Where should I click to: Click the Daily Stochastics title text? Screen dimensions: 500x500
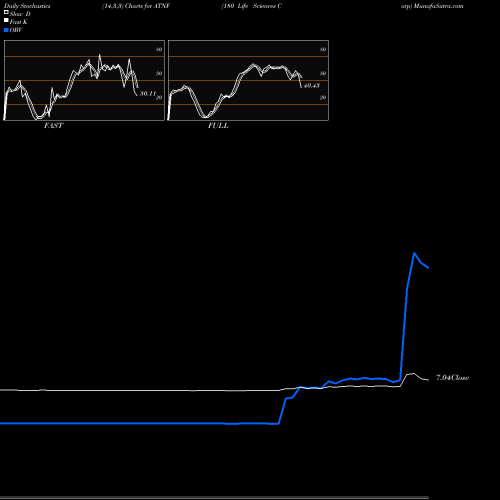point(27,6)
